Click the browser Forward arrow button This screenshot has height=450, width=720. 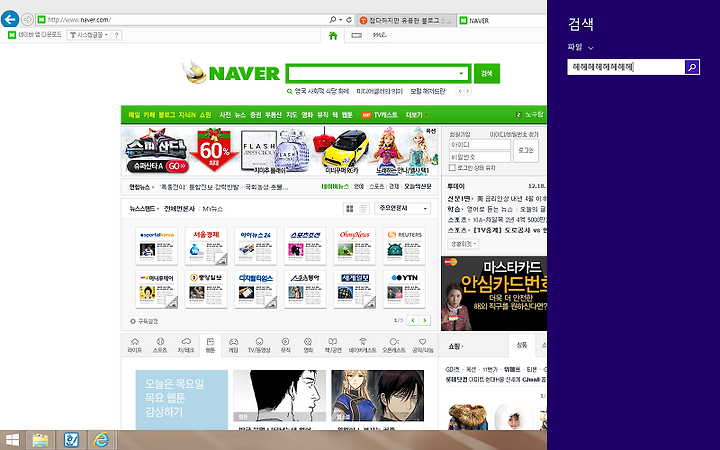28,20
